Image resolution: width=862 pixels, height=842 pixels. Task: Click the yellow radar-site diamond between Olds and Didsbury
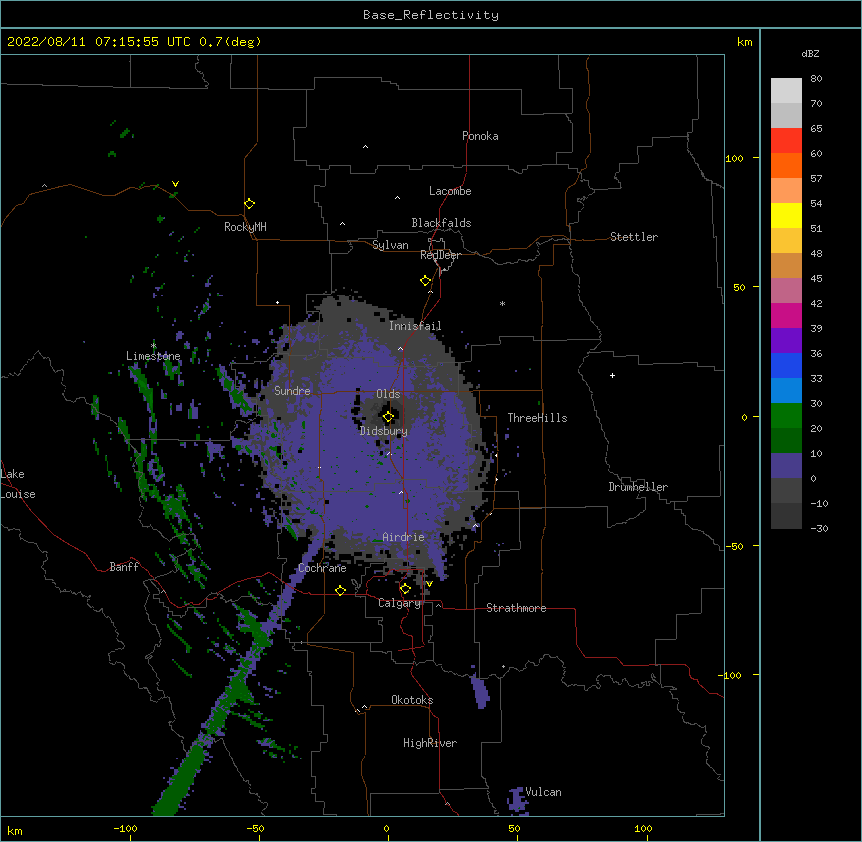388,417
